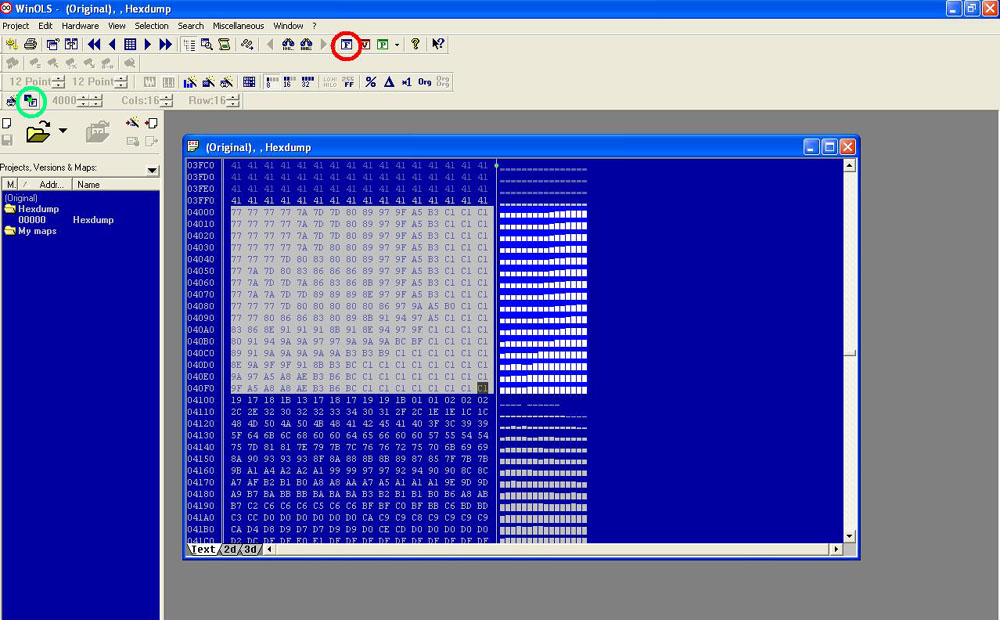Toggle the LoHi byte order button
This screenshot has height=620, width=1000.
(330, 82)
